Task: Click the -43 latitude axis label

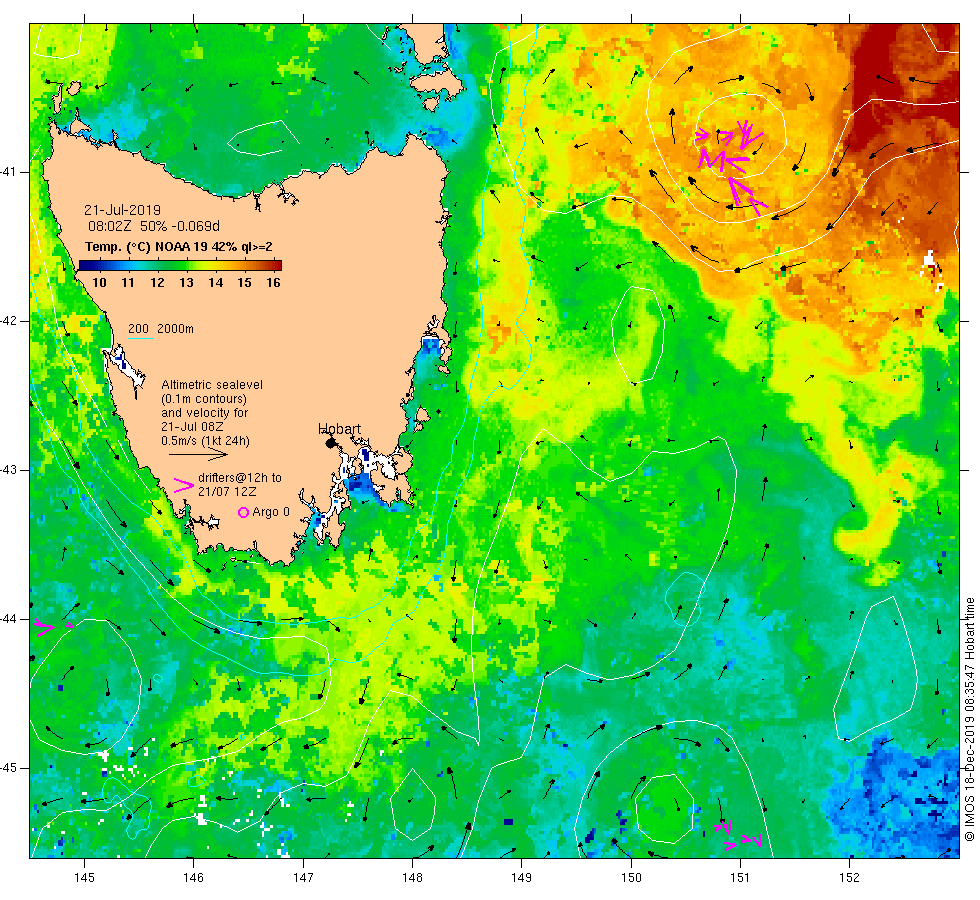Action: point(8,470)
